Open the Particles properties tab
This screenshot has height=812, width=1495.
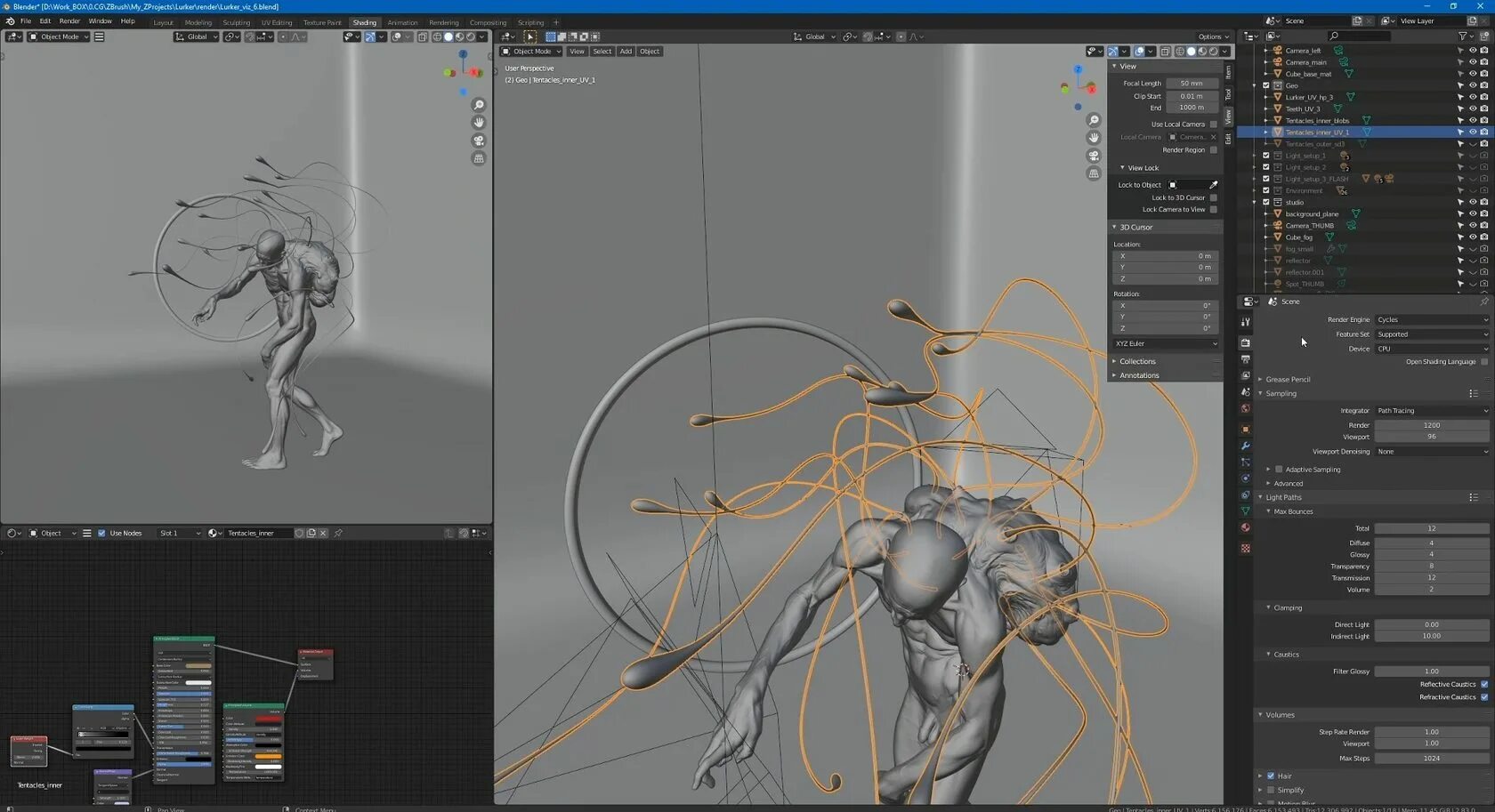click(1246, 462)
